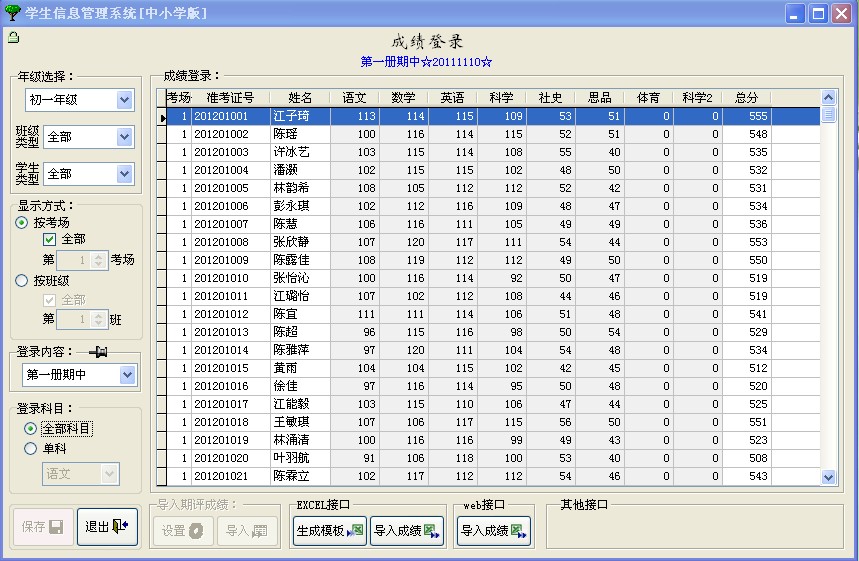Select student name 彭永琪
The width and height of the screenshot is (859, 561).
(x=291, y=206)
